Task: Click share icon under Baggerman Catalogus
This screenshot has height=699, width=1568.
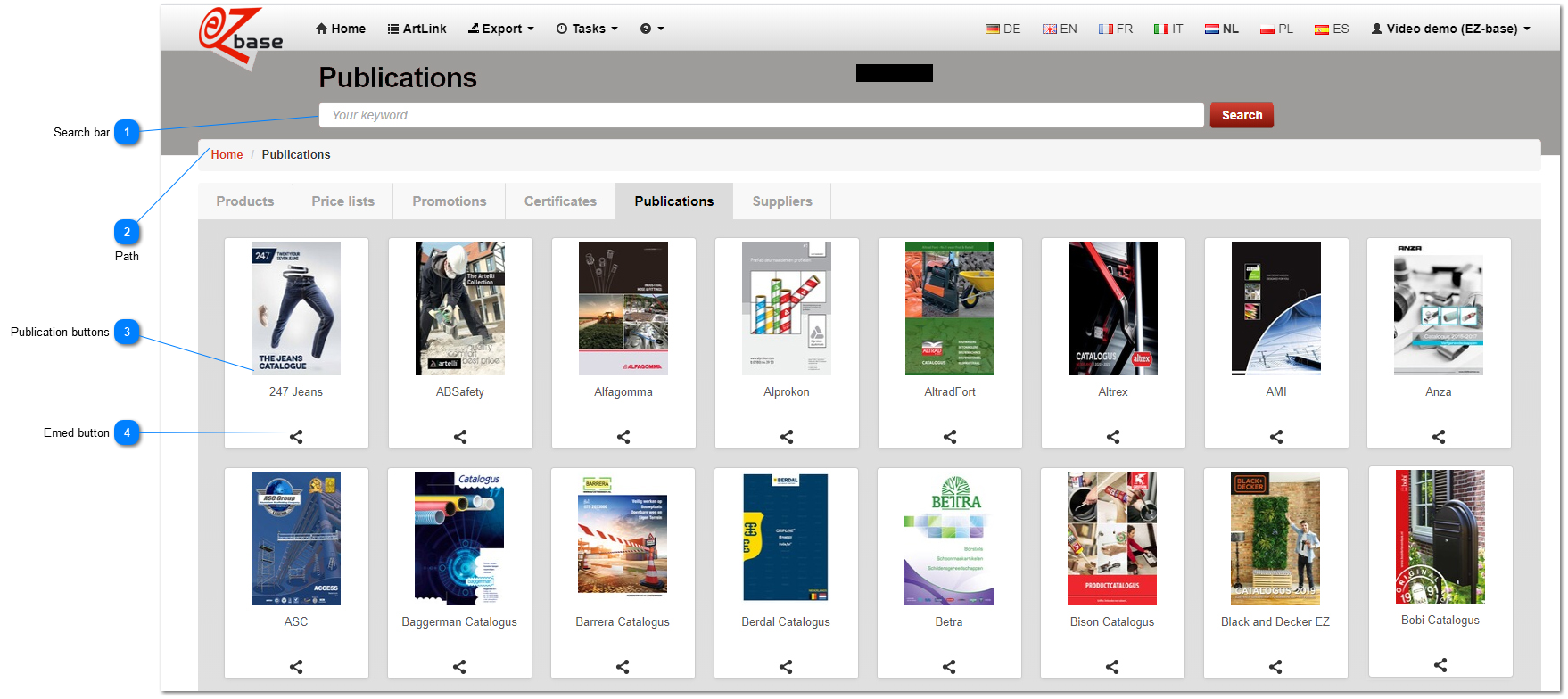Action: pos(459,667)
